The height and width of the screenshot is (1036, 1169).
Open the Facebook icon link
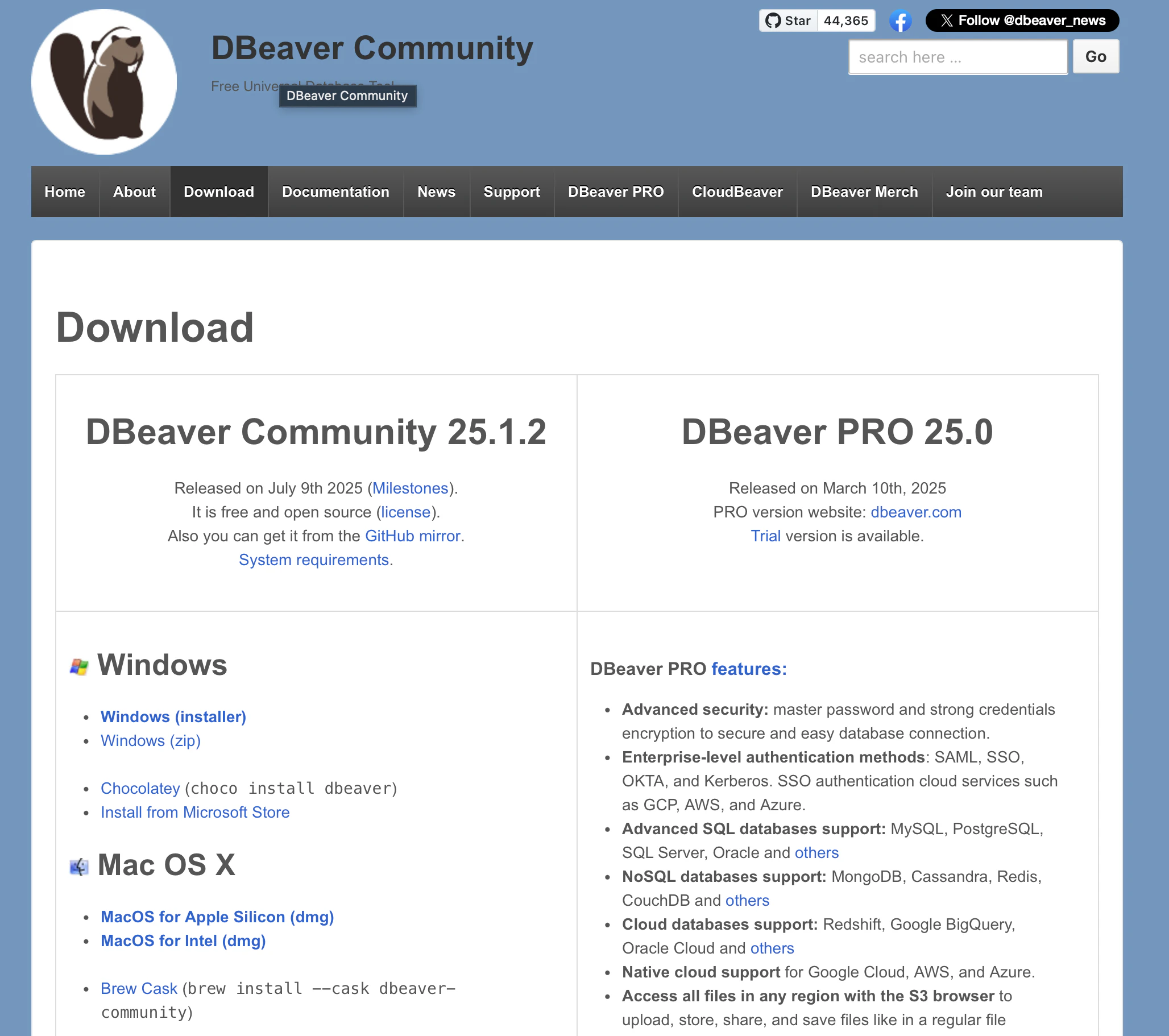click(900, 21)
